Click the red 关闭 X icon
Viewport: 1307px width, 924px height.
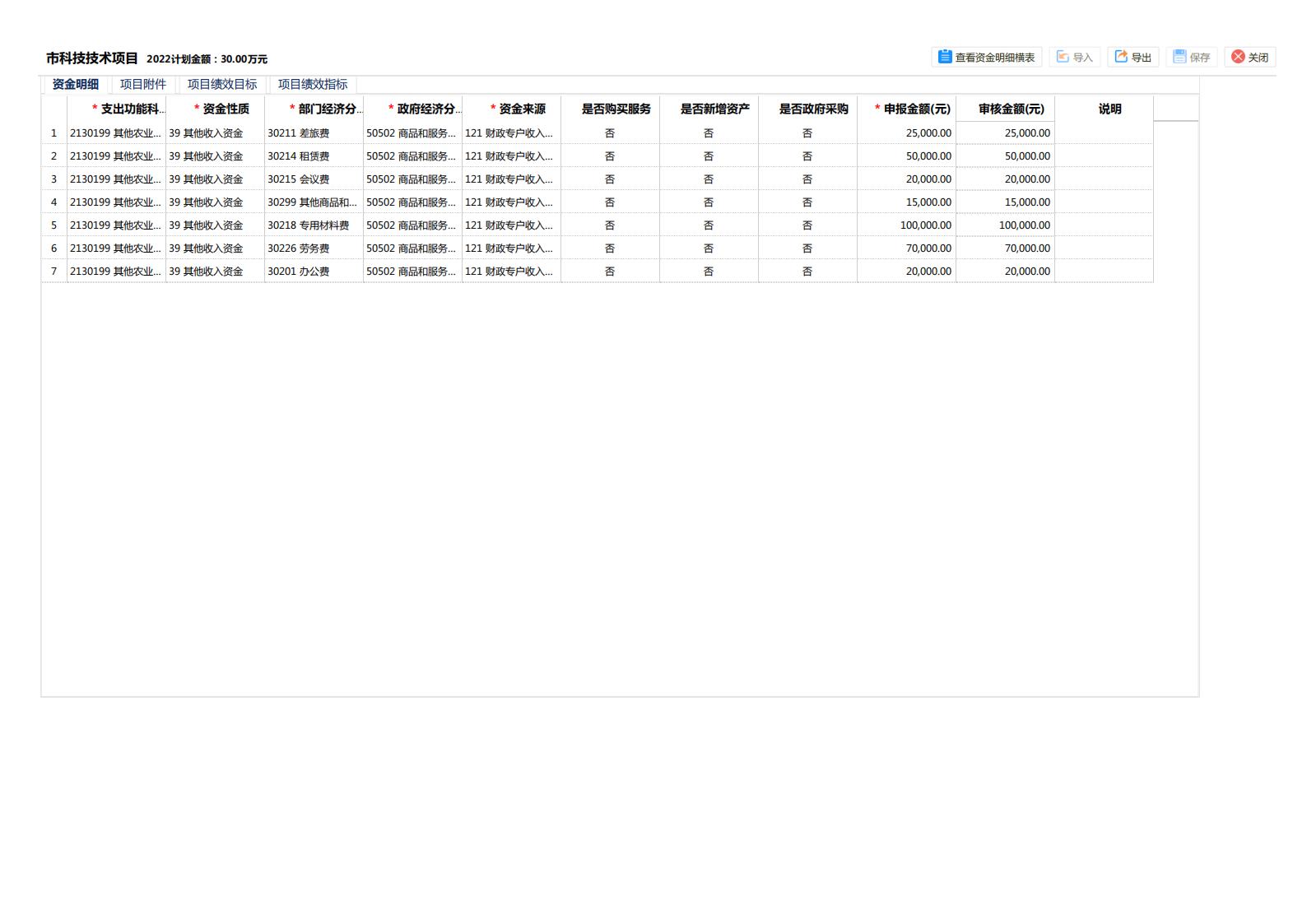1238,57
